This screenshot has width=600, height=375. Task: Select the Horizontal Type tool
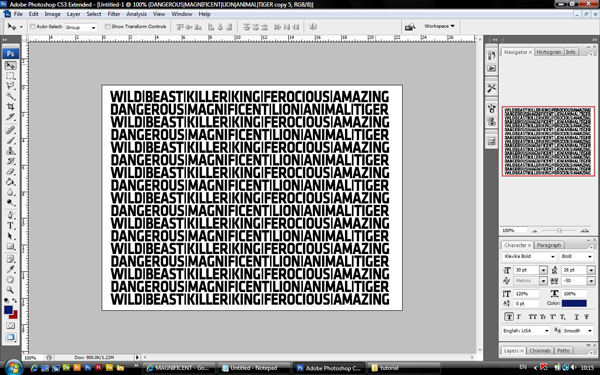pyautogui.click(x=10, y=226)
